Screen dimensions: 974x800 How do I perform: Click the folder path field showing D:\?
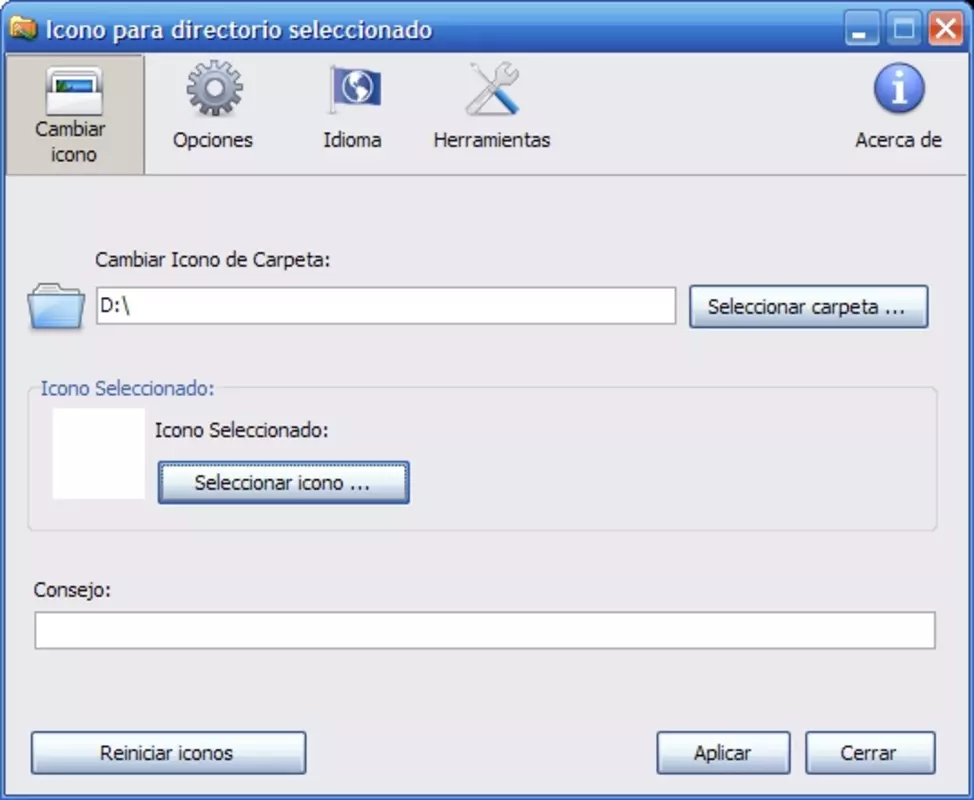tap(386, 306)
